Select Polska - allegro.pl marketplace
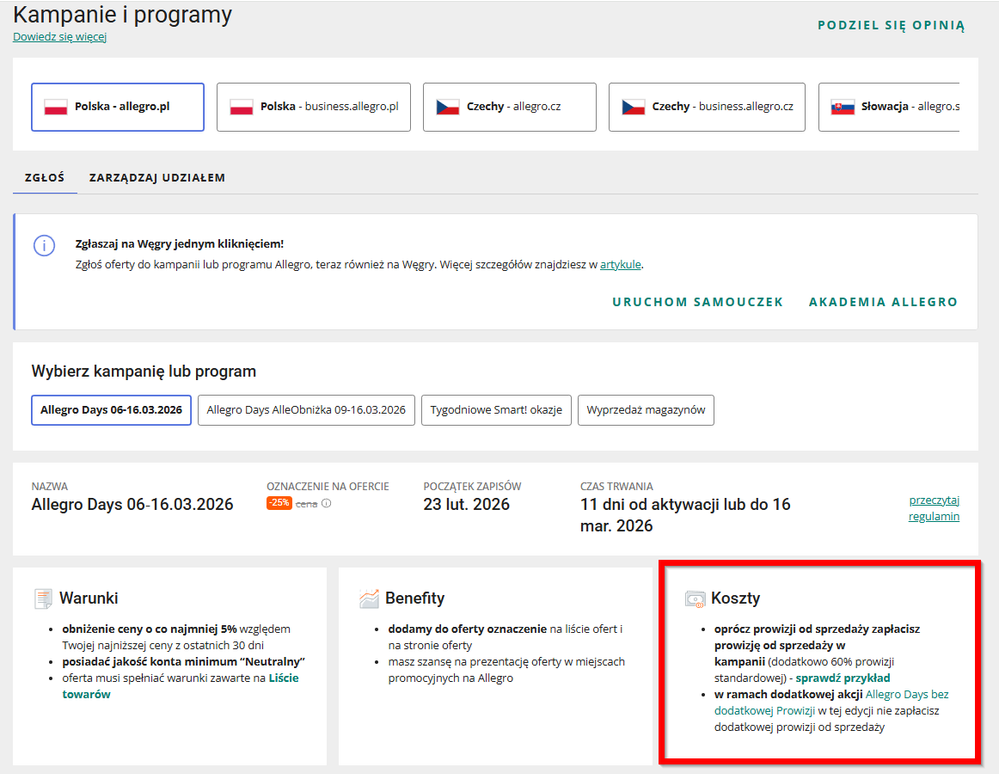This screenshot has height=774, width=999. pos(118,107)
